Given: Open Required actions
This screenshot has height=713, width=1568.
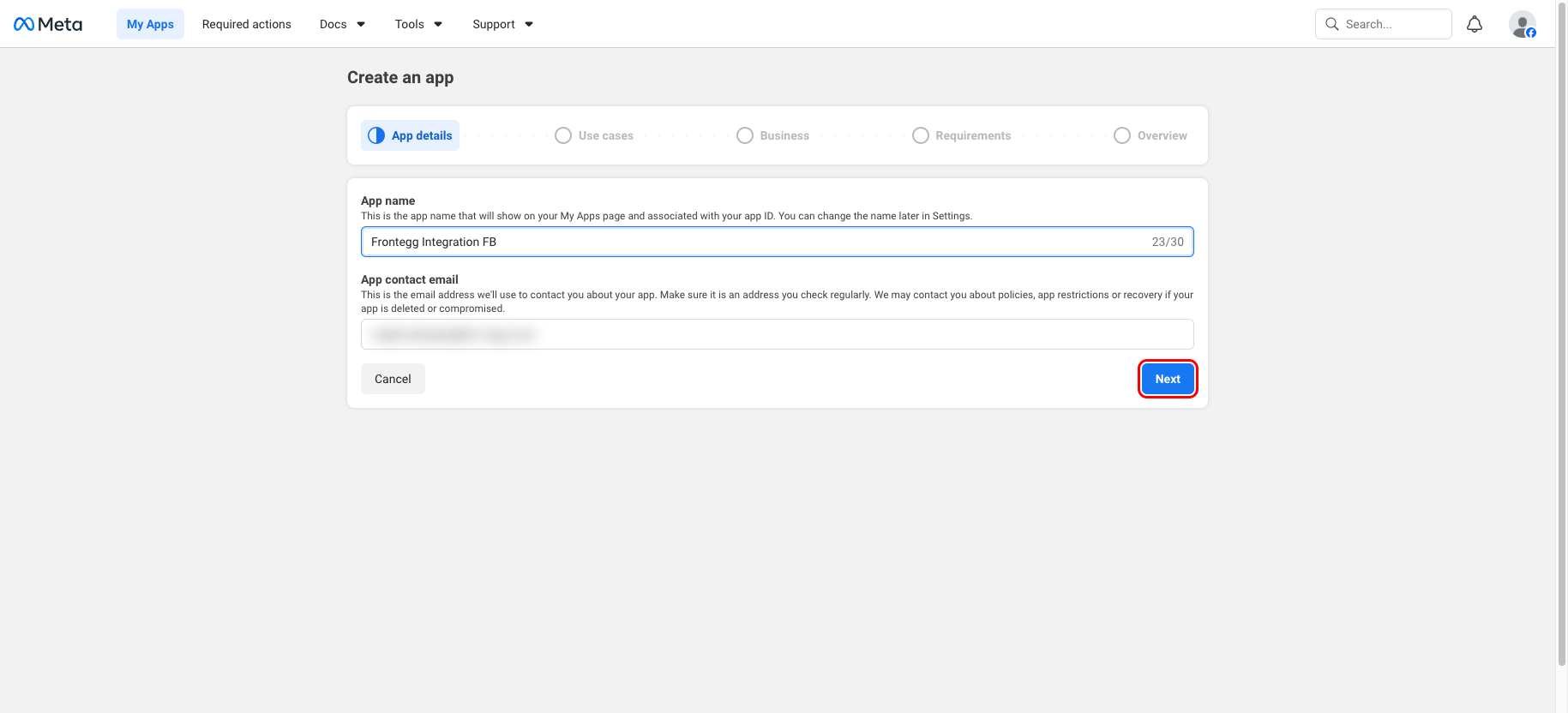Looking at the screenshot, I should (x=247, y=24).
